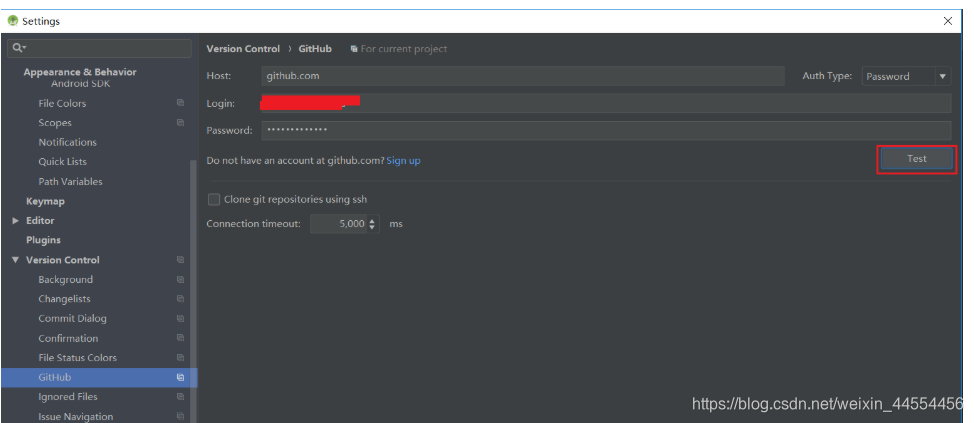The width and height of the screenshot is (974, 423).
Task: Open Confirmation settings page
Action: 68,338
